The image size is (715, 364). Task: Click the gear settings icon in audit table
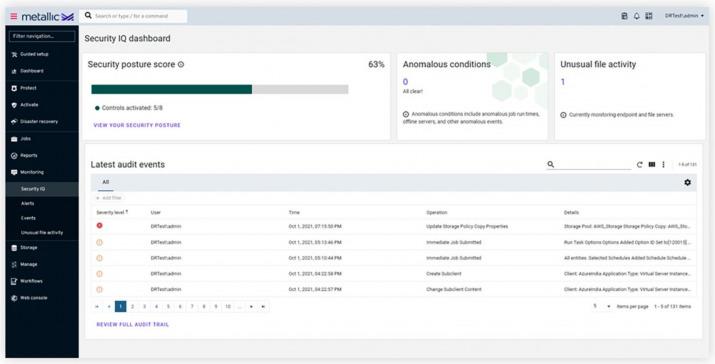coord(687,182)
